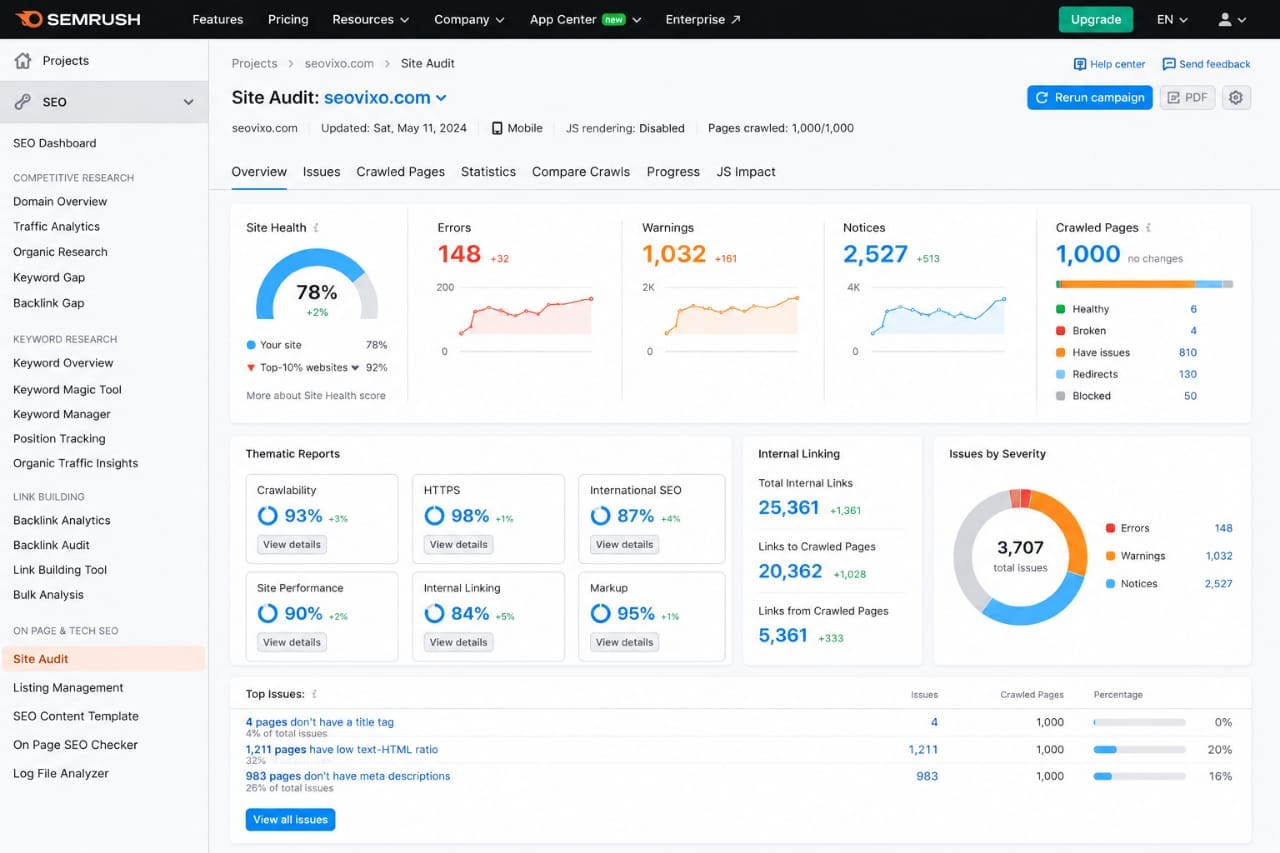The image size is (1280, 853).
Task: Click the Rerun campaign button
Action: click(1090, 98)
